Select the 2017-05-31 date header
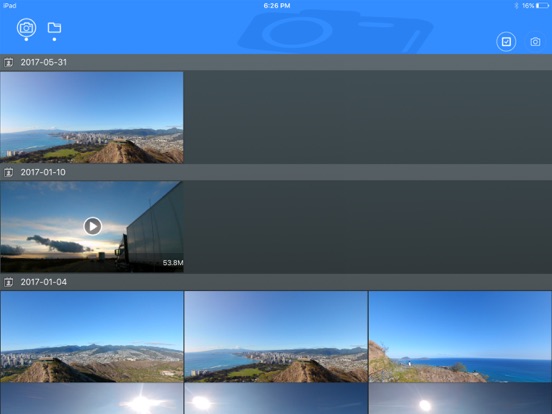The image size is (552, 414). tap(276, 62)
